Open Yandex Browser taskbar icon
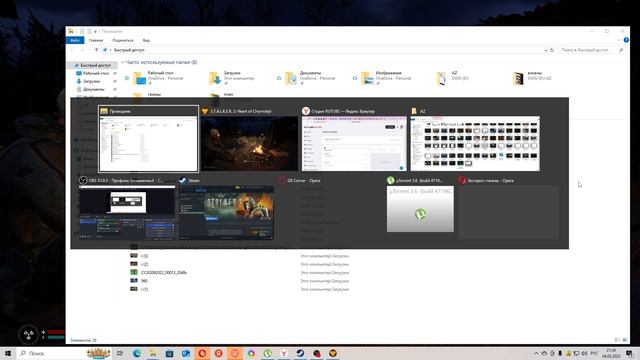The image size is (640, 360). click(284, 353)
